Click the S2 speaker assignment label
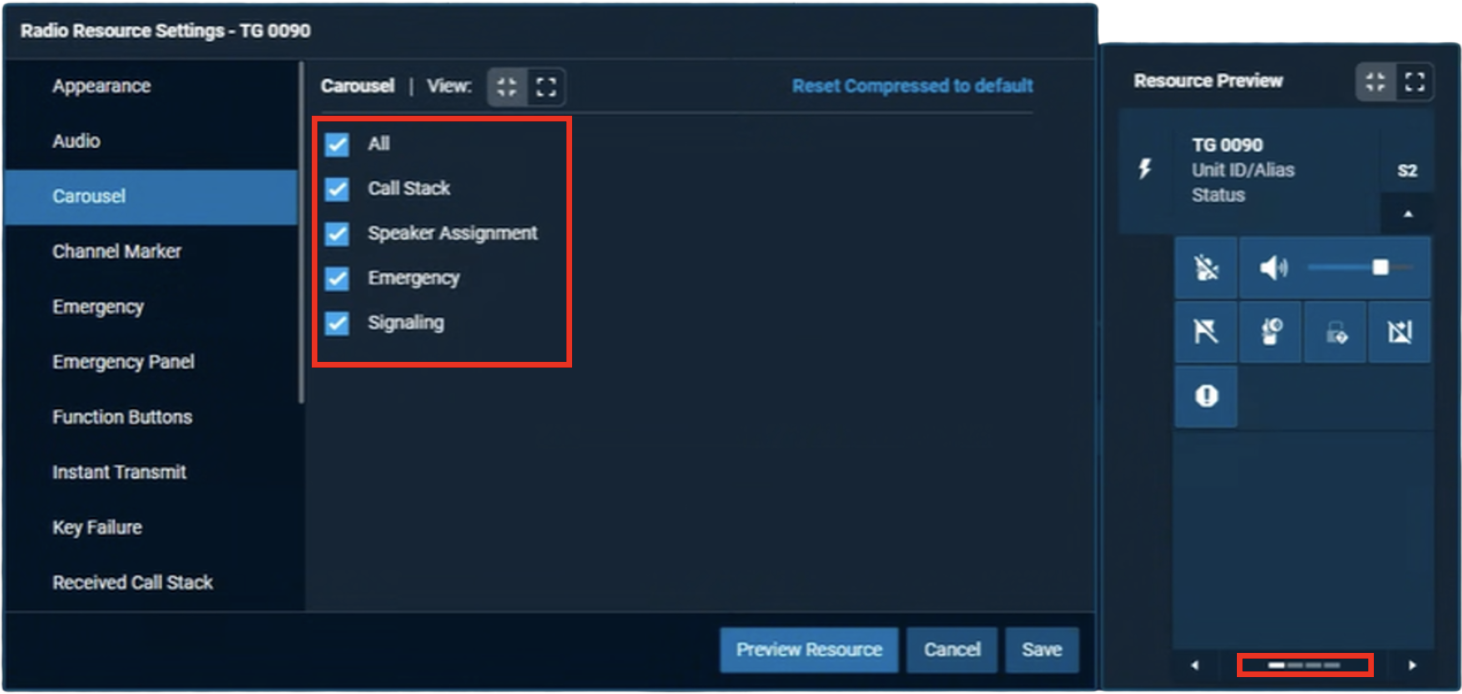 1406,171
